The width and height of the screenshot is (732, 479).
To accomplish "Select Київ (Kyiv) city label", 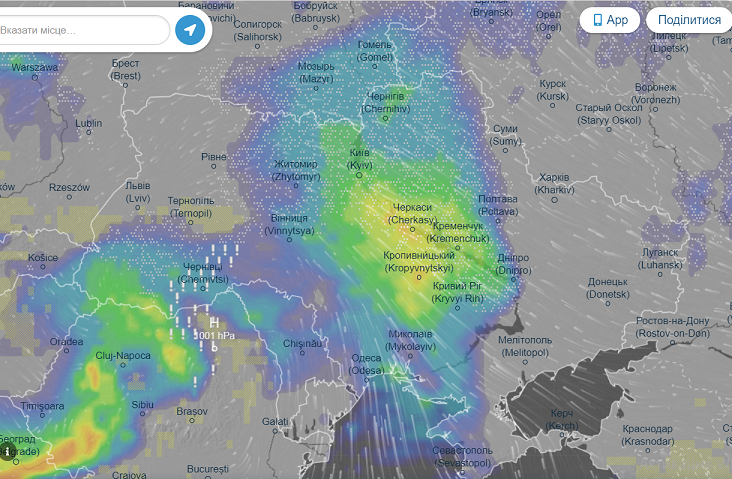I will pos(359,158).
